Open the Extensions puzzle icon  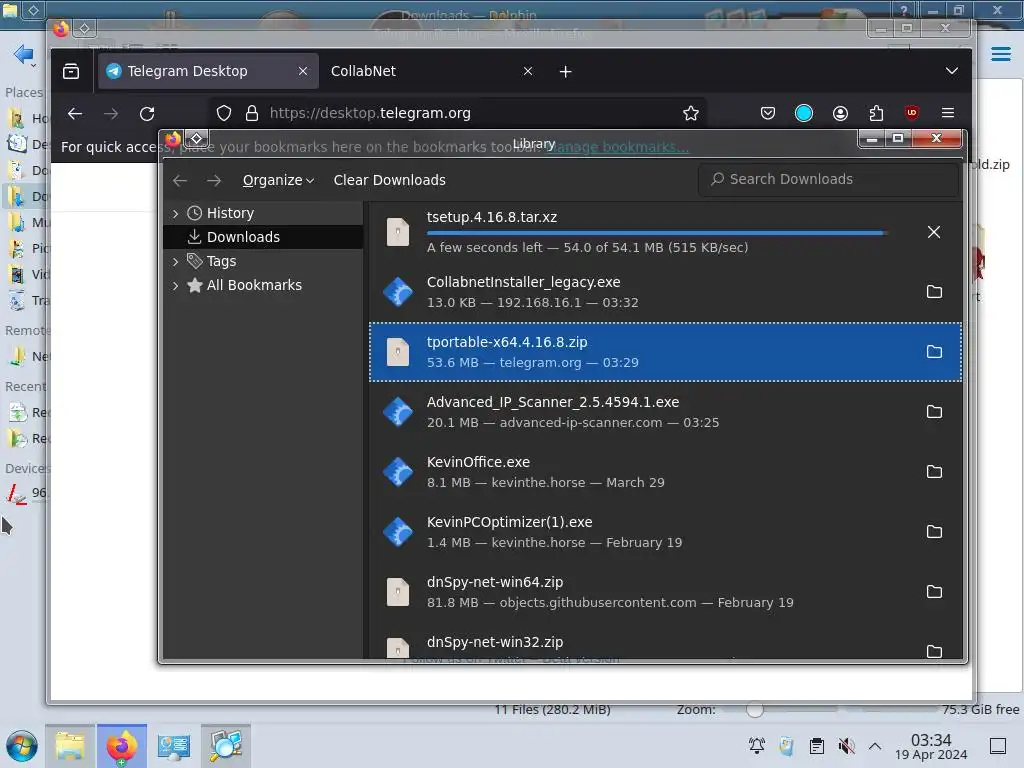coord(876,113)
